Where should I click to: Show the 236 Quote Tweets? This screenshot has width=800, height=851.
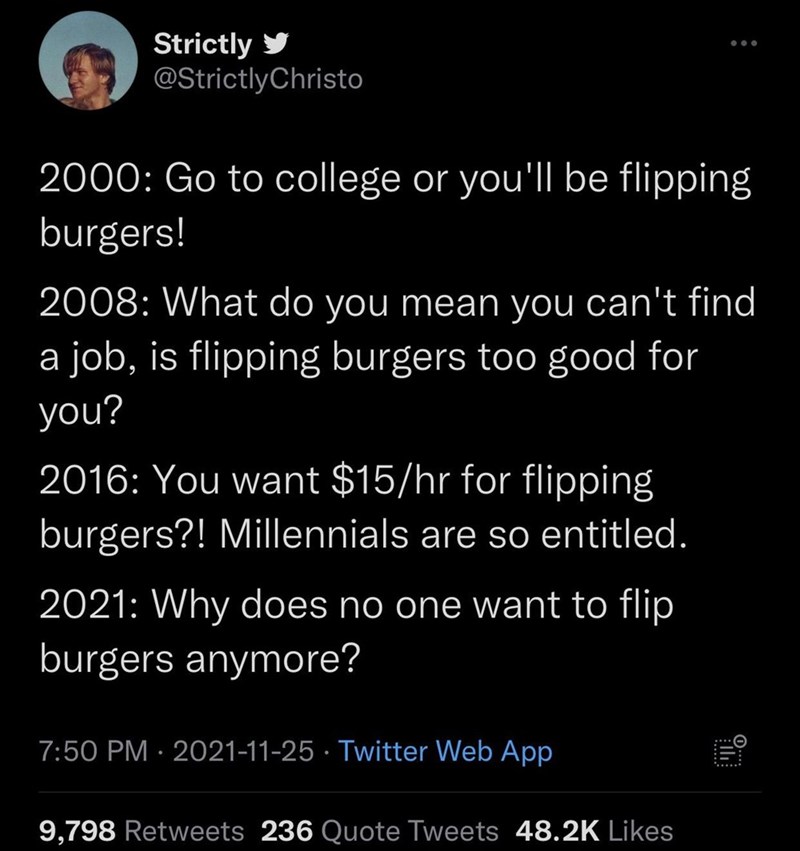click(379, 830)
